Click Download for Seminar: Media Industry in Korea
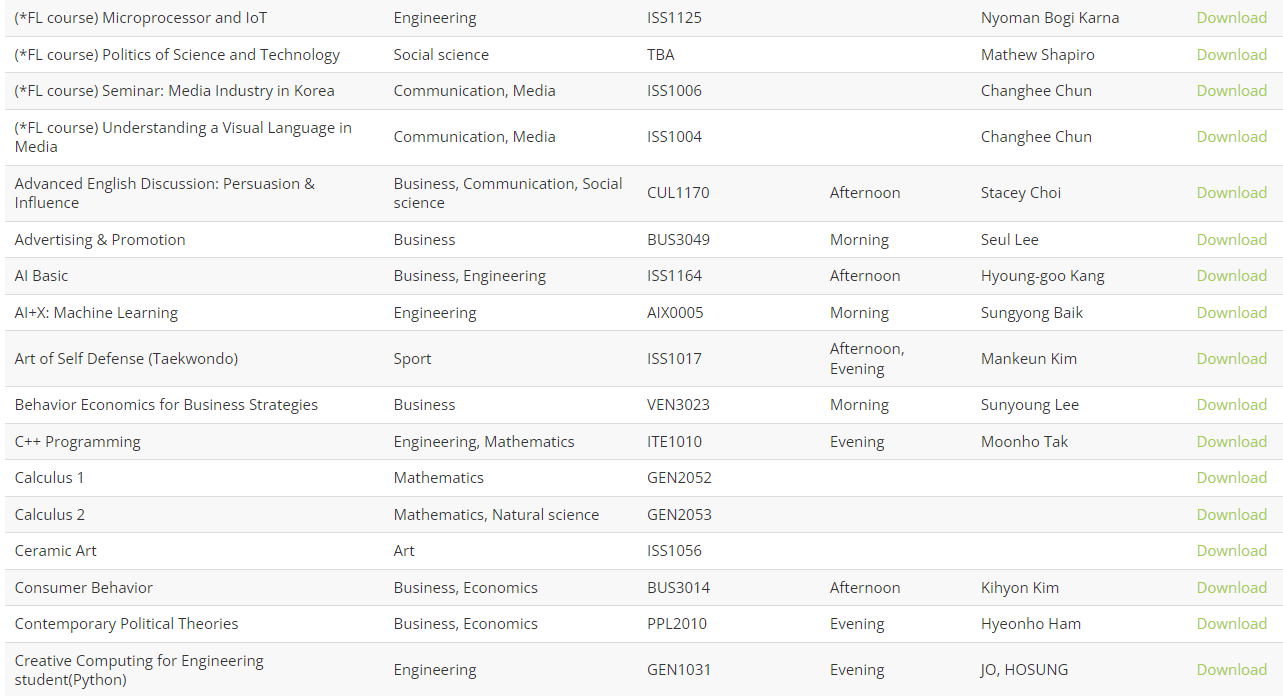Image resolution: width=1283 pixels, height=696 pixels. [x=1231, y=91]
